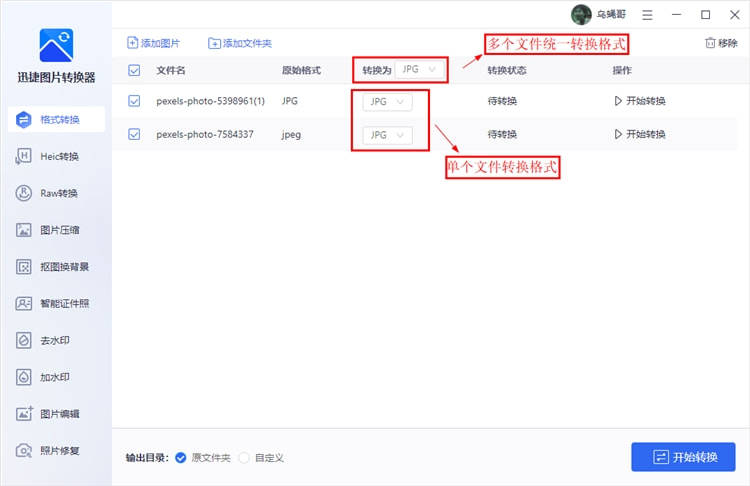
Task: Click the 移除 trash icon
Action: point(710,43)
